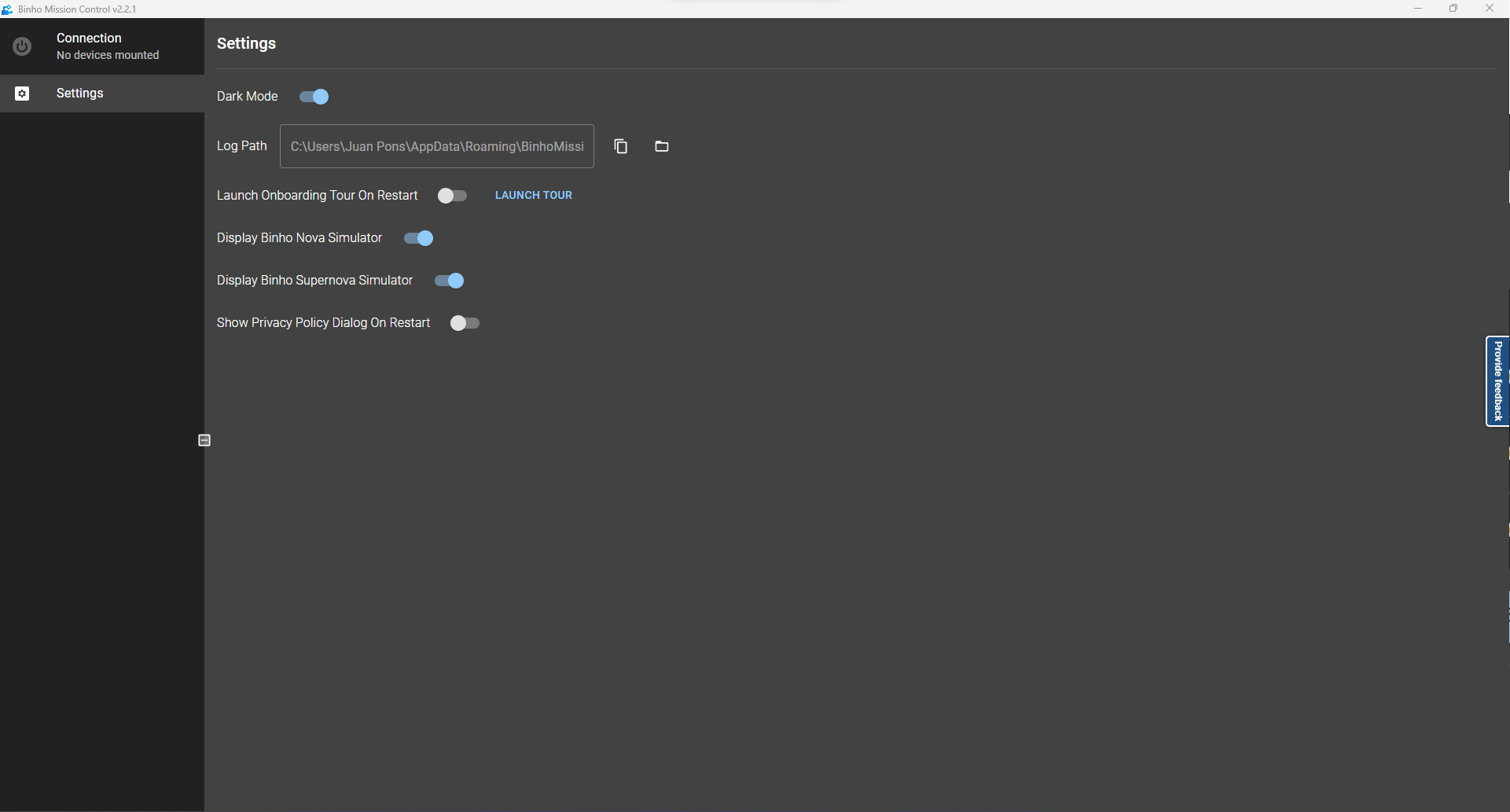Viewport: 1510px width, 812px height.
Task: Enable Show Privacy Policy Dialog On Restart
Action: [465, 323]
